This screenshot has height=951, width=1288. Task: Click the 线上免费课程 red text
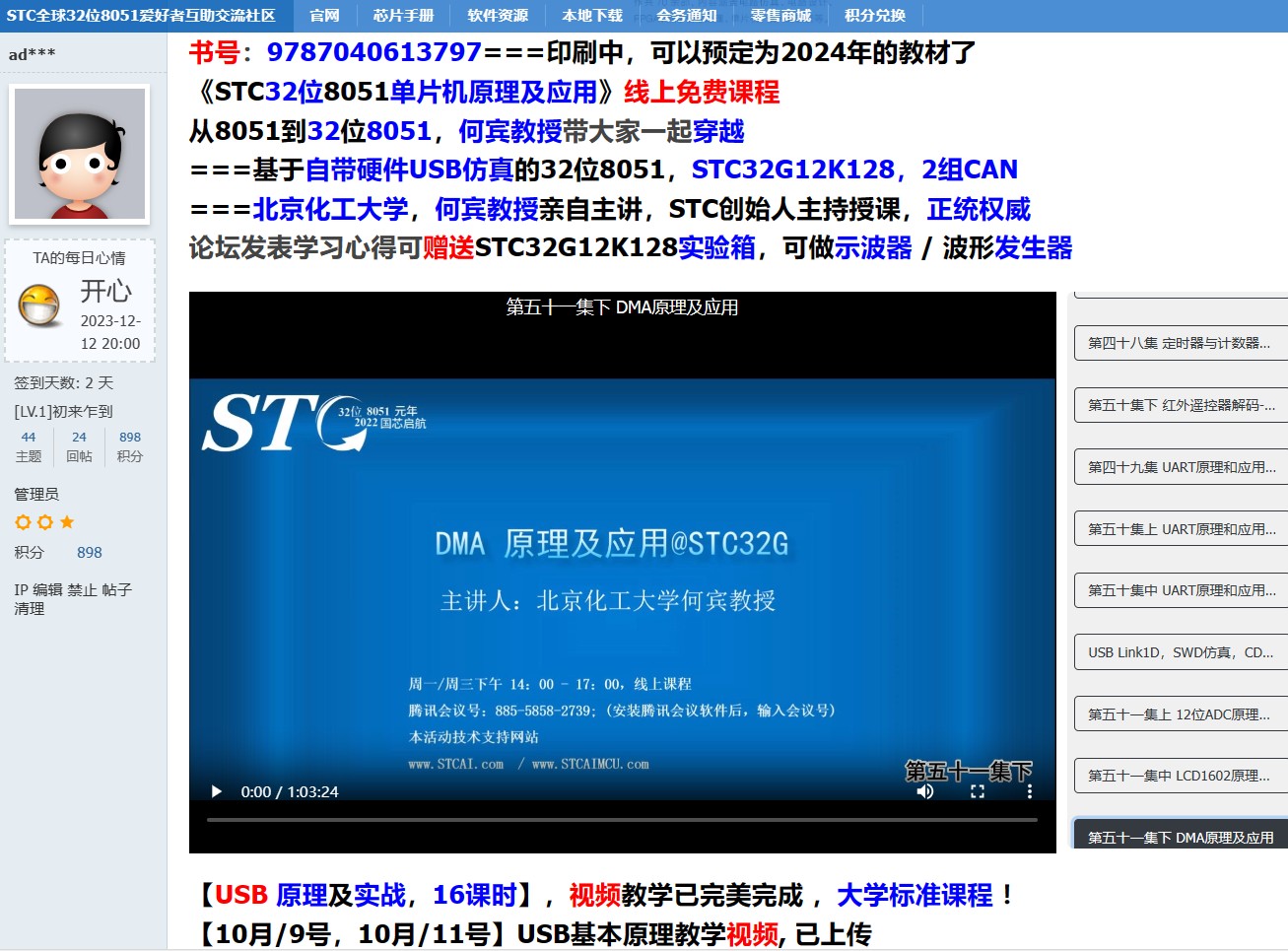point(702,92)
